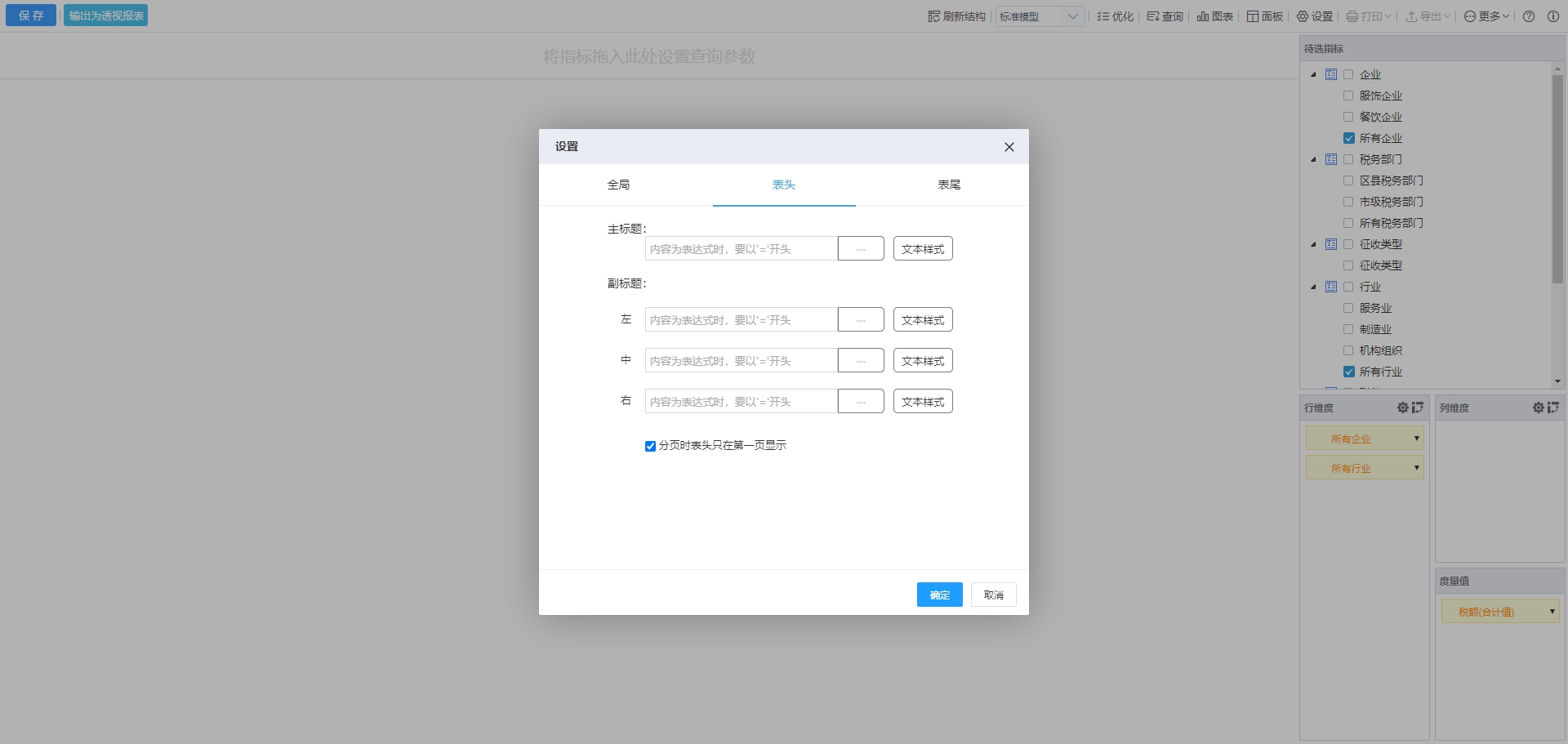
Task: Click the 列维度 swap rows-columns icon
Action: (x=1553, y=408)
